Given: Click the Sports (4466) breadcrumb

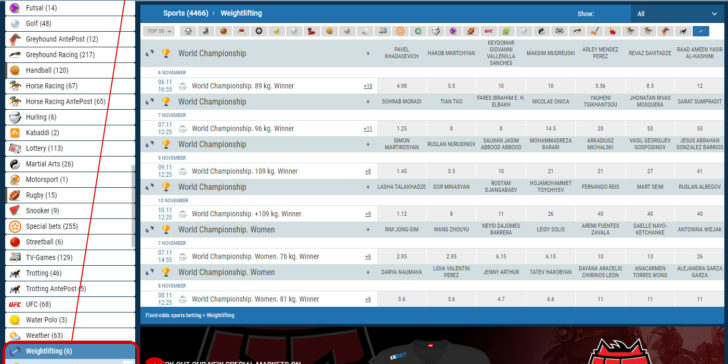Looking at the screenshot, I should click(186, 13).
